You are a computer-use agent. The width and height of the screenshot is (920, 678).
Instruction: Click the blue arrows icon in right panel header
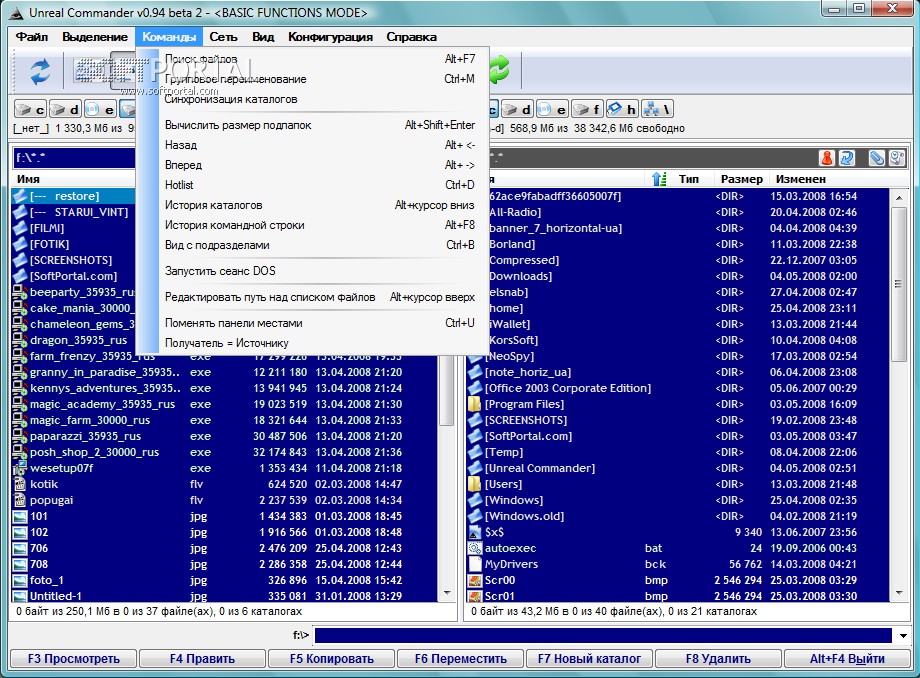click(846, 158)
